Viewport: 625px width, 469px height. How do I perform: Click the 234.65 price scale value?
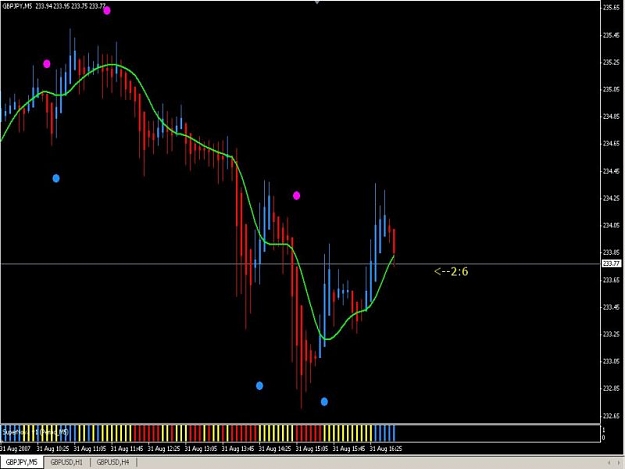point(611,143)
